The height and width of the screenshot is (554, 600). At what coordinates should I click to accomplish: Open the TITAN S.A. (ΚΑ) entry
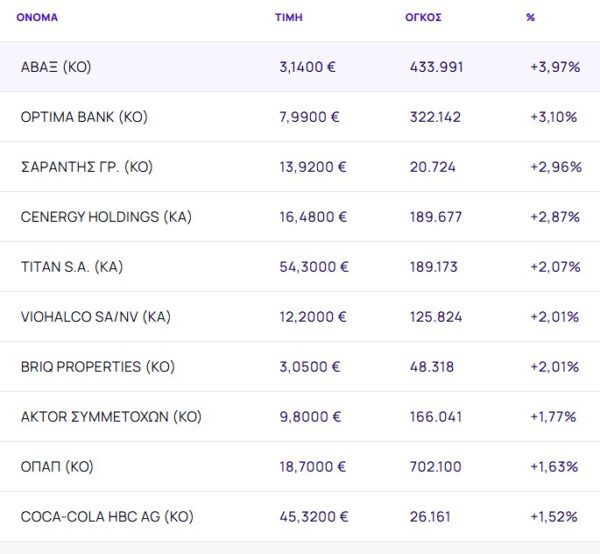(x=72, y=267)
